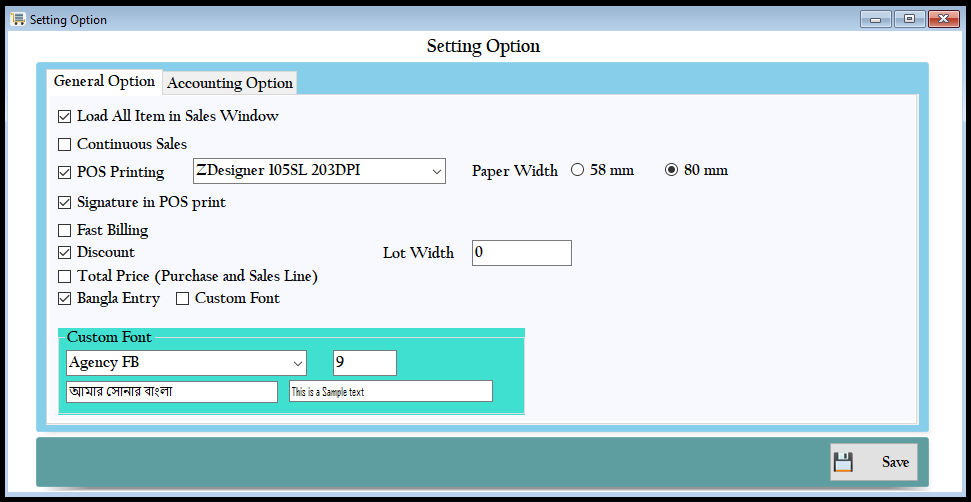Toggle Load All Item in Sales Window checkbox
The image size is (971, 502).
[x=65, y=117]
